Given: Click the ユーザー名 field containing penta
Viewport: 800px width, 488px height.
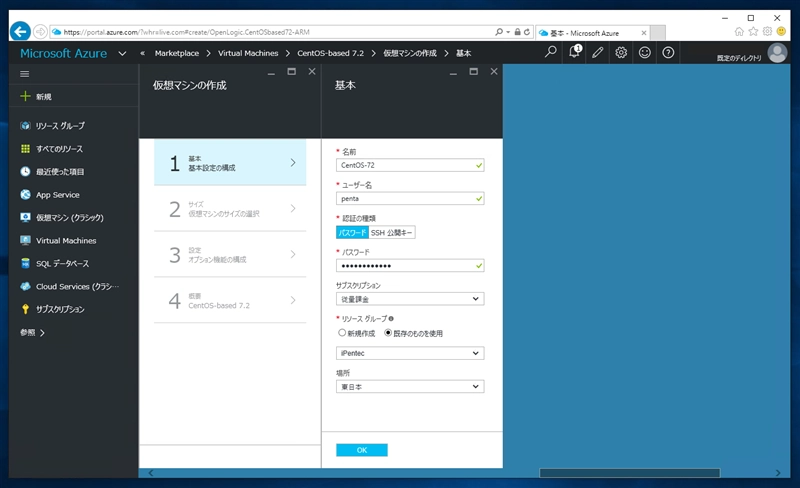Looking at the screenshot, I should point(410,198).
